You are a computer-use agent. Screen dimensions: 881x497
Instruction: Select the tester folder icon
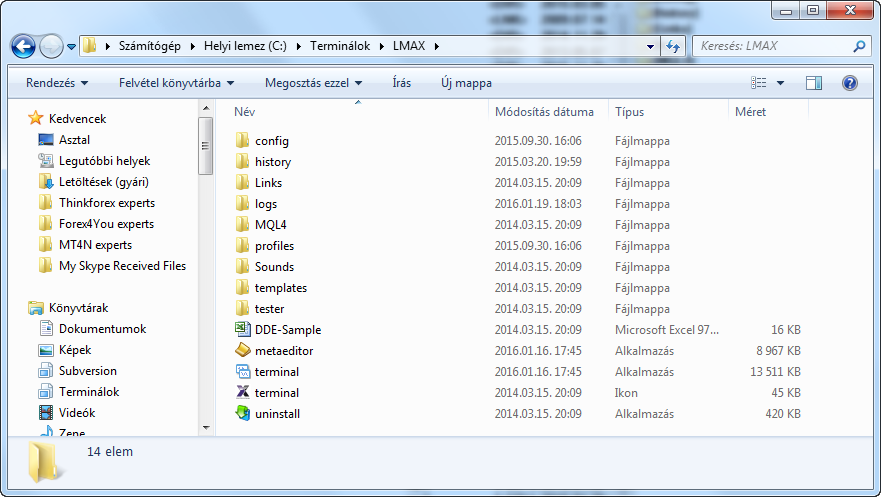(x=242, y=308)
